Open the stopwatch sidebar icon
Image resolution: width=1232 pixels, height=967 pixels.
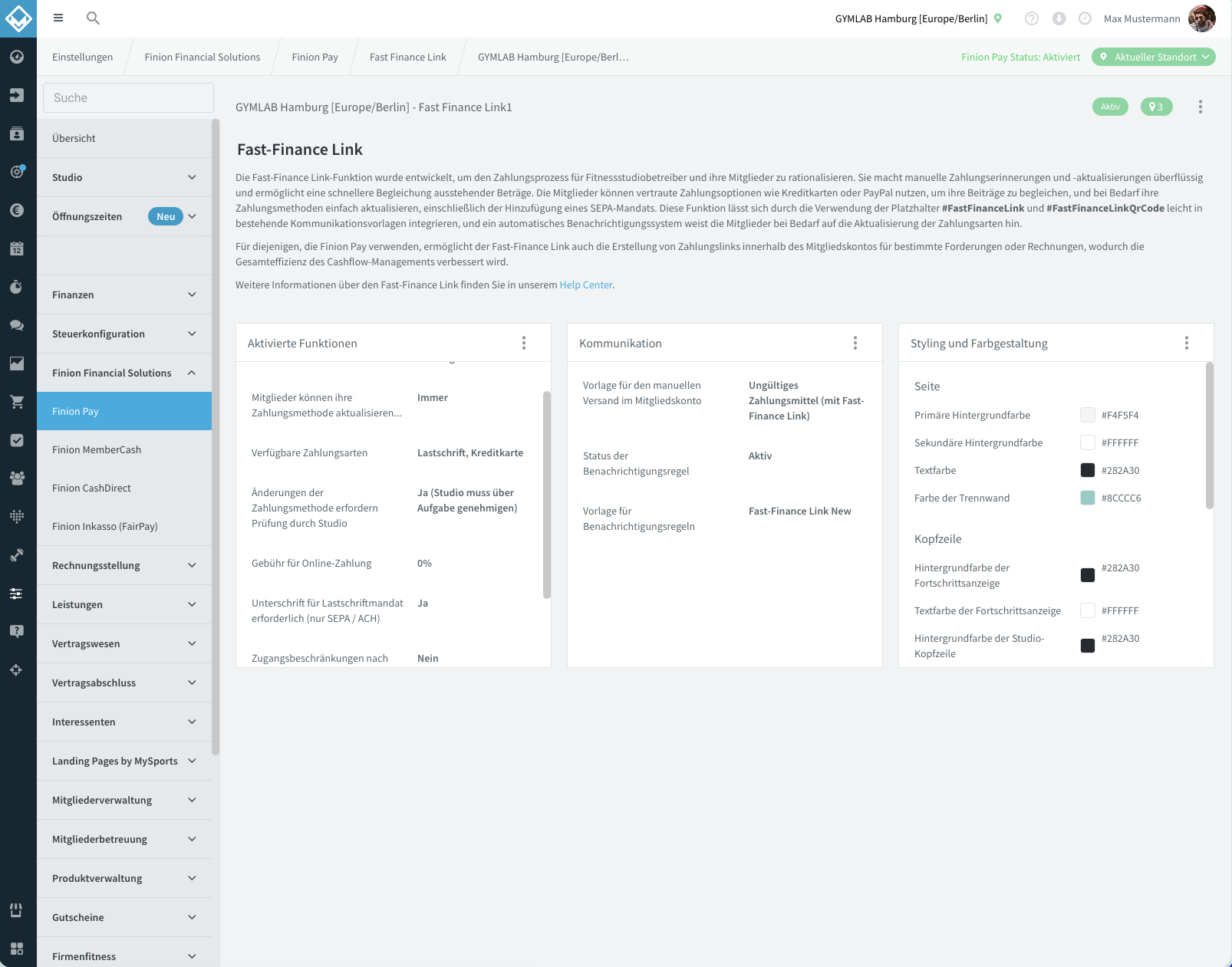(x=17, y=287)
